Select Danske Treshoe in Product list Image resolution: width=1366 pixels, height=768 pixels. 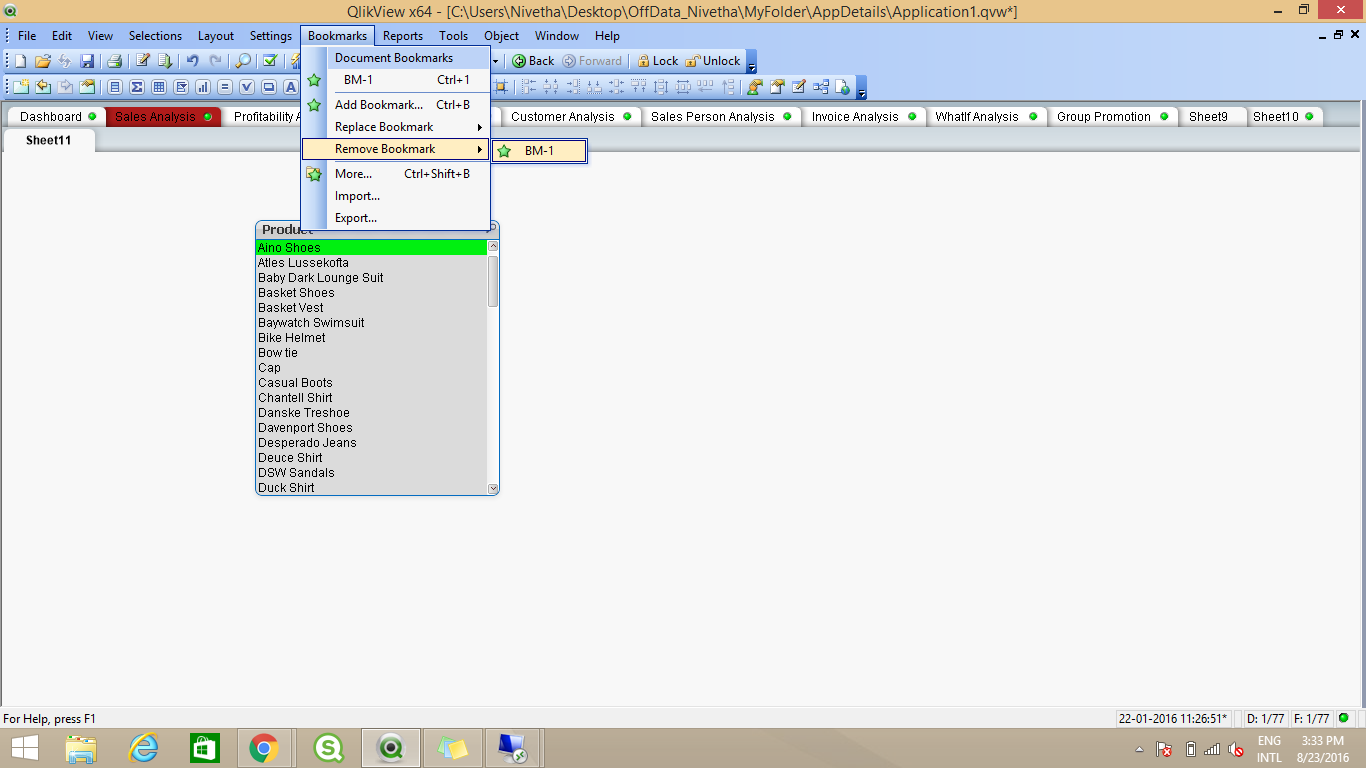[372, 413]
